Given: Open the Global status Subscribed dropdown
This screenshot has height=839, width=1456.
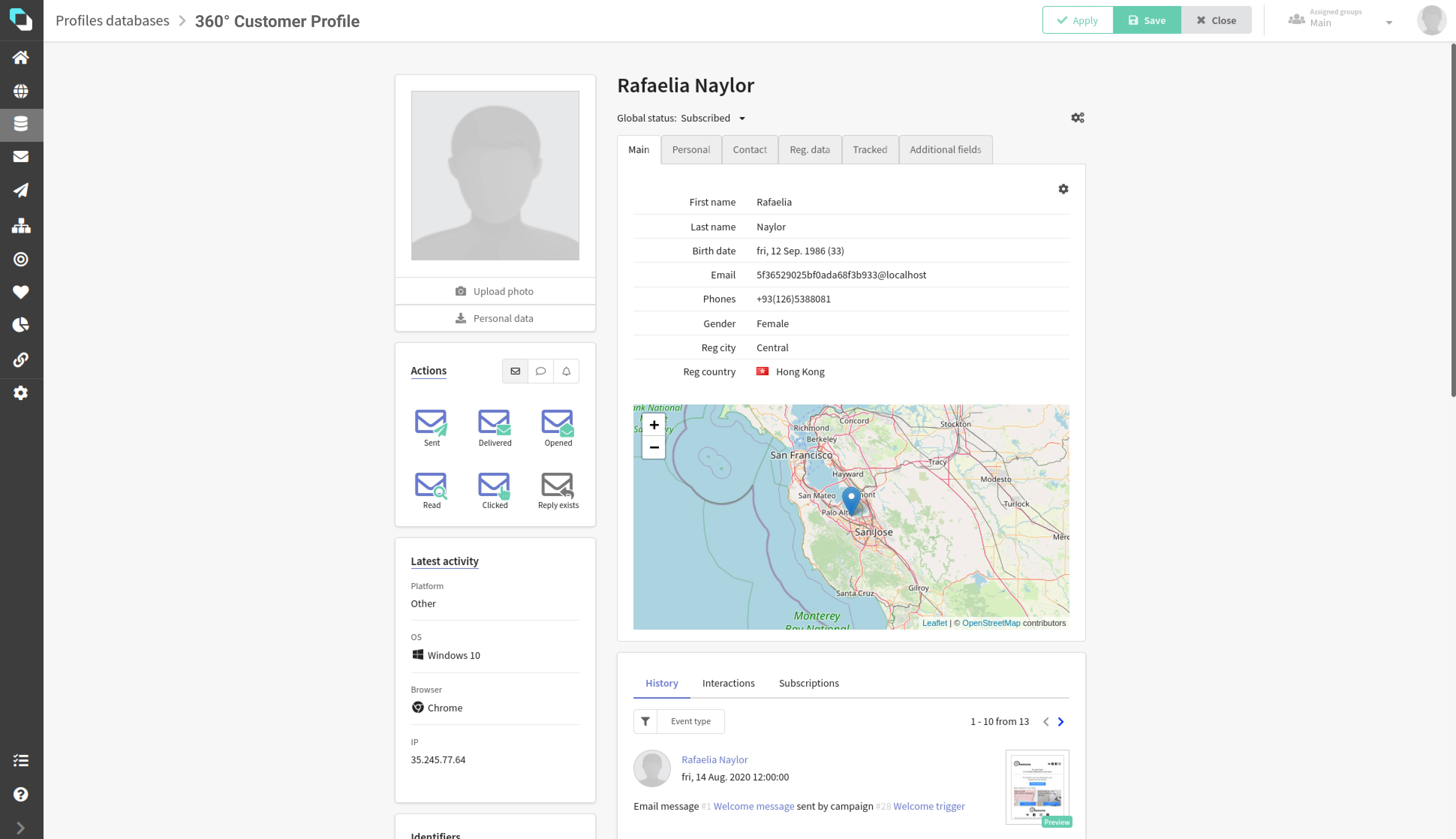Looking at the screenshot, I should pyautogui.click(x=713, y=118).
